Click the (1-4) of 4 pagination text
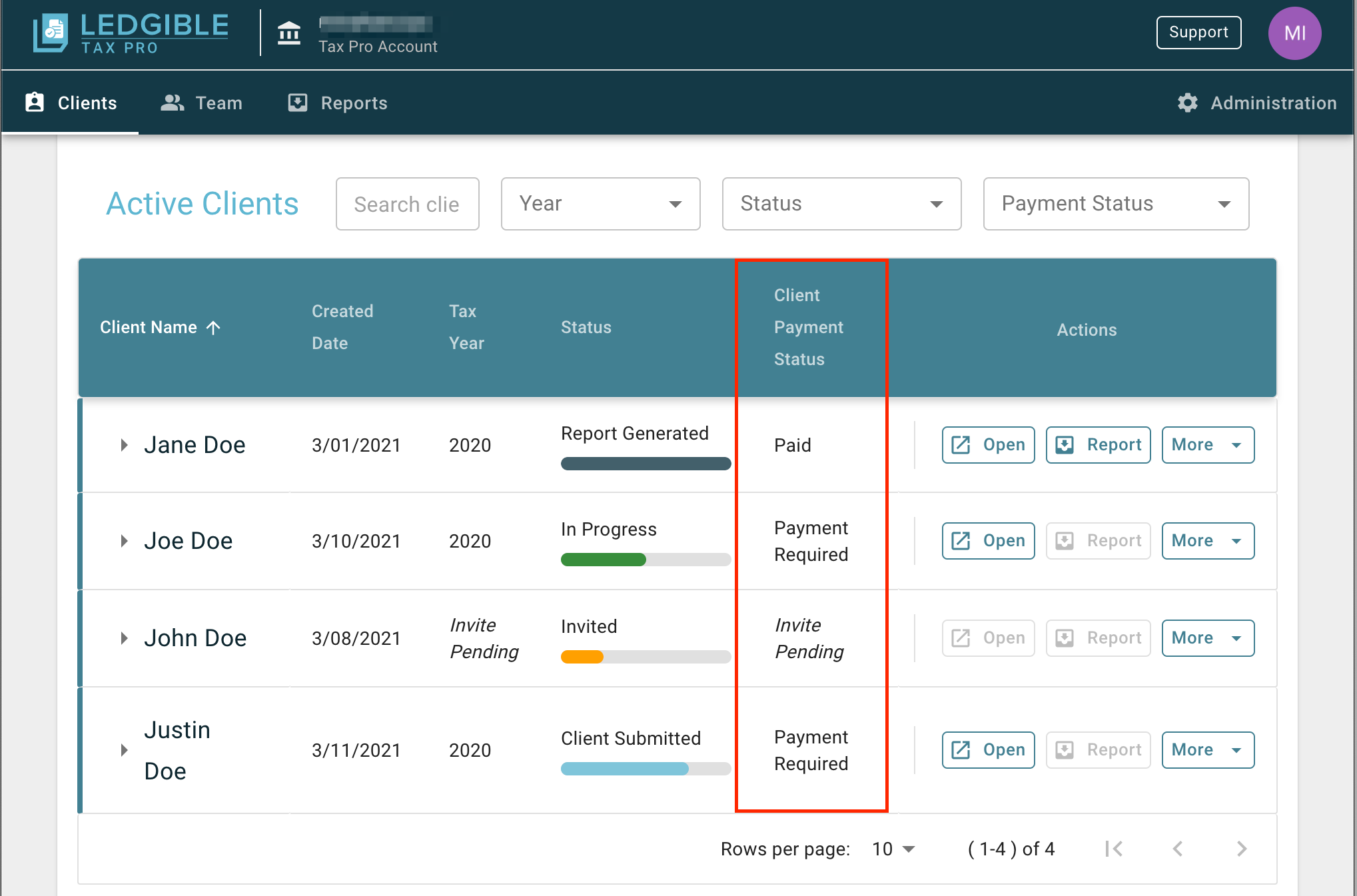This screenshot has height=896, width=1357. pos(1011,849)
